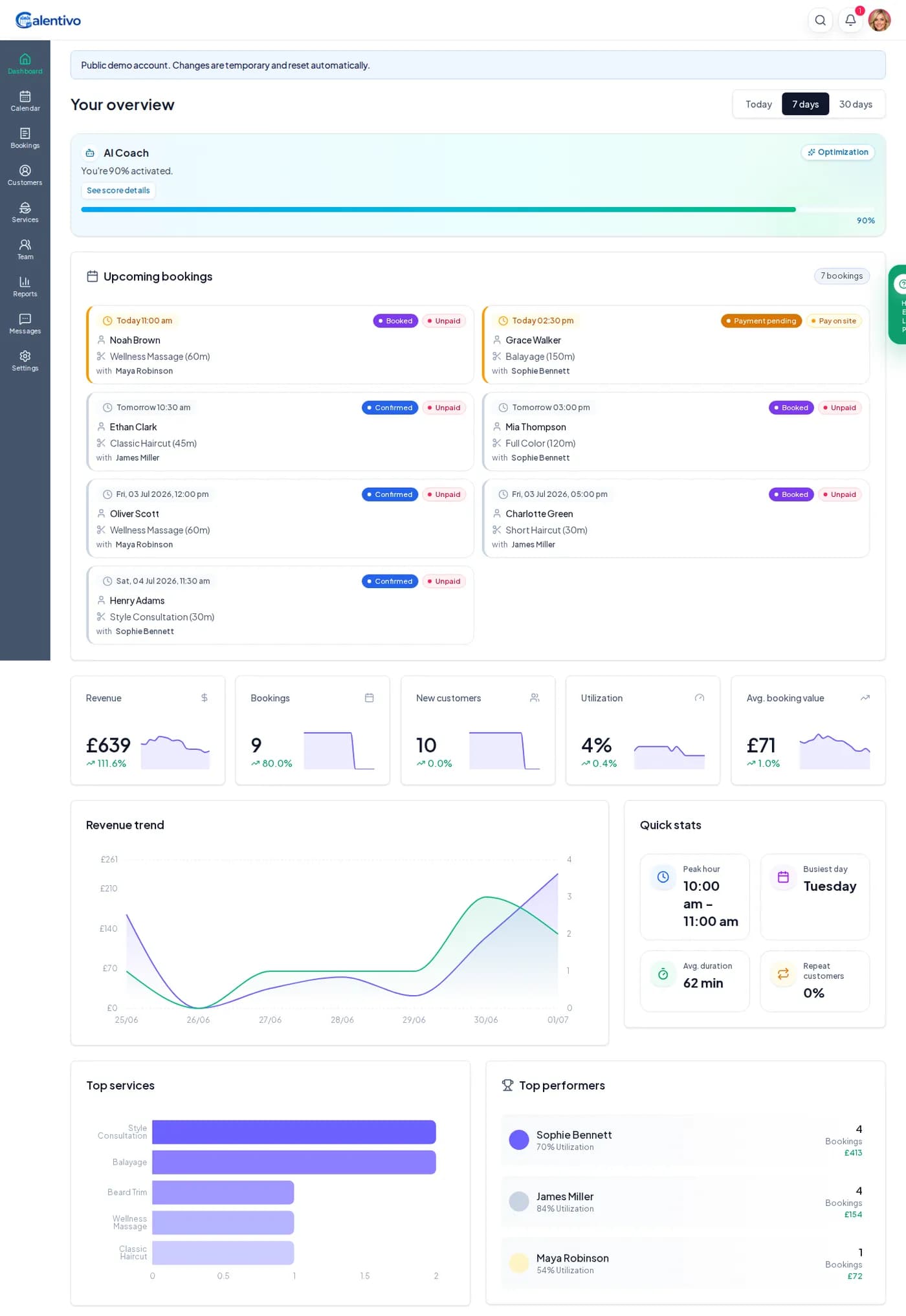Select the 7 days range

(805, 104)
